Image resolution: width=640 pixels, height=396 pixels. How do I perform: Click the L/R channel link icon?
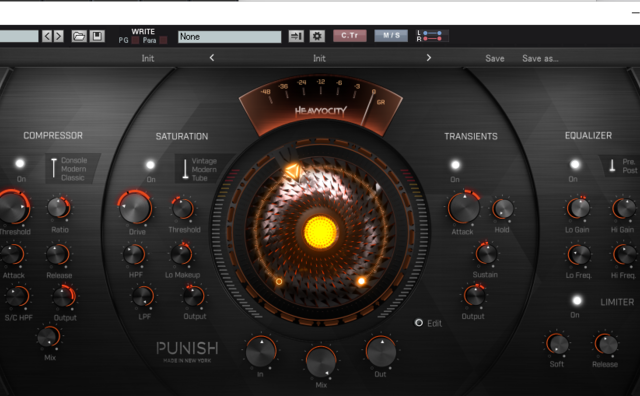pos(432,36)
